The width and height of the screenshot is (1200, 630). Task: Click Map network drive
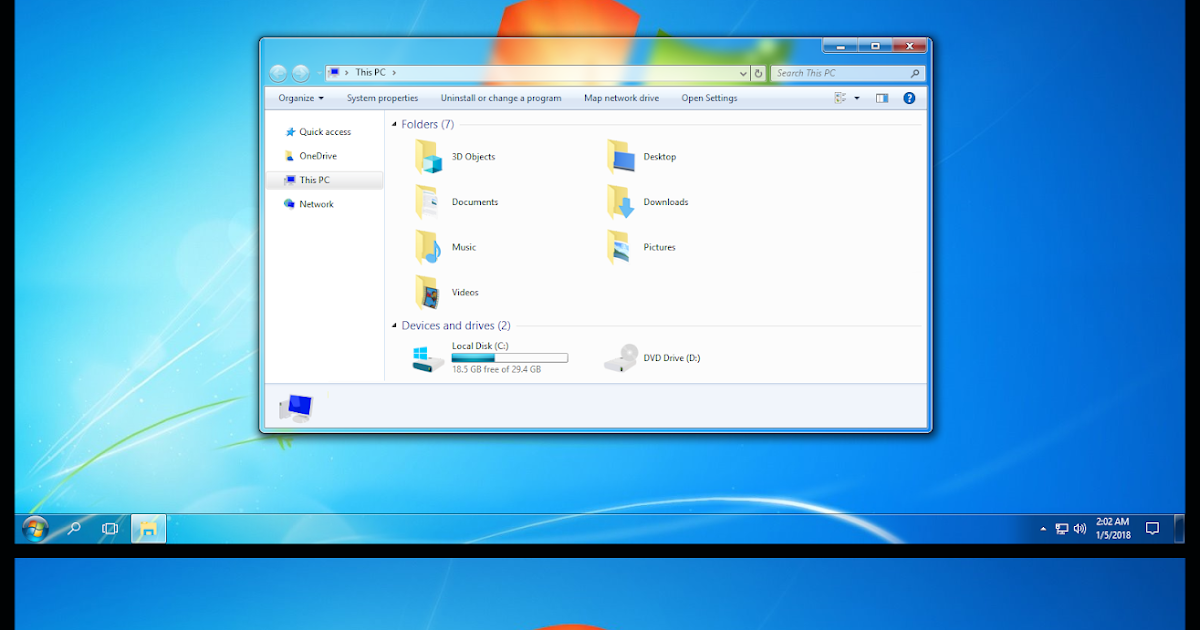point(622,98)
